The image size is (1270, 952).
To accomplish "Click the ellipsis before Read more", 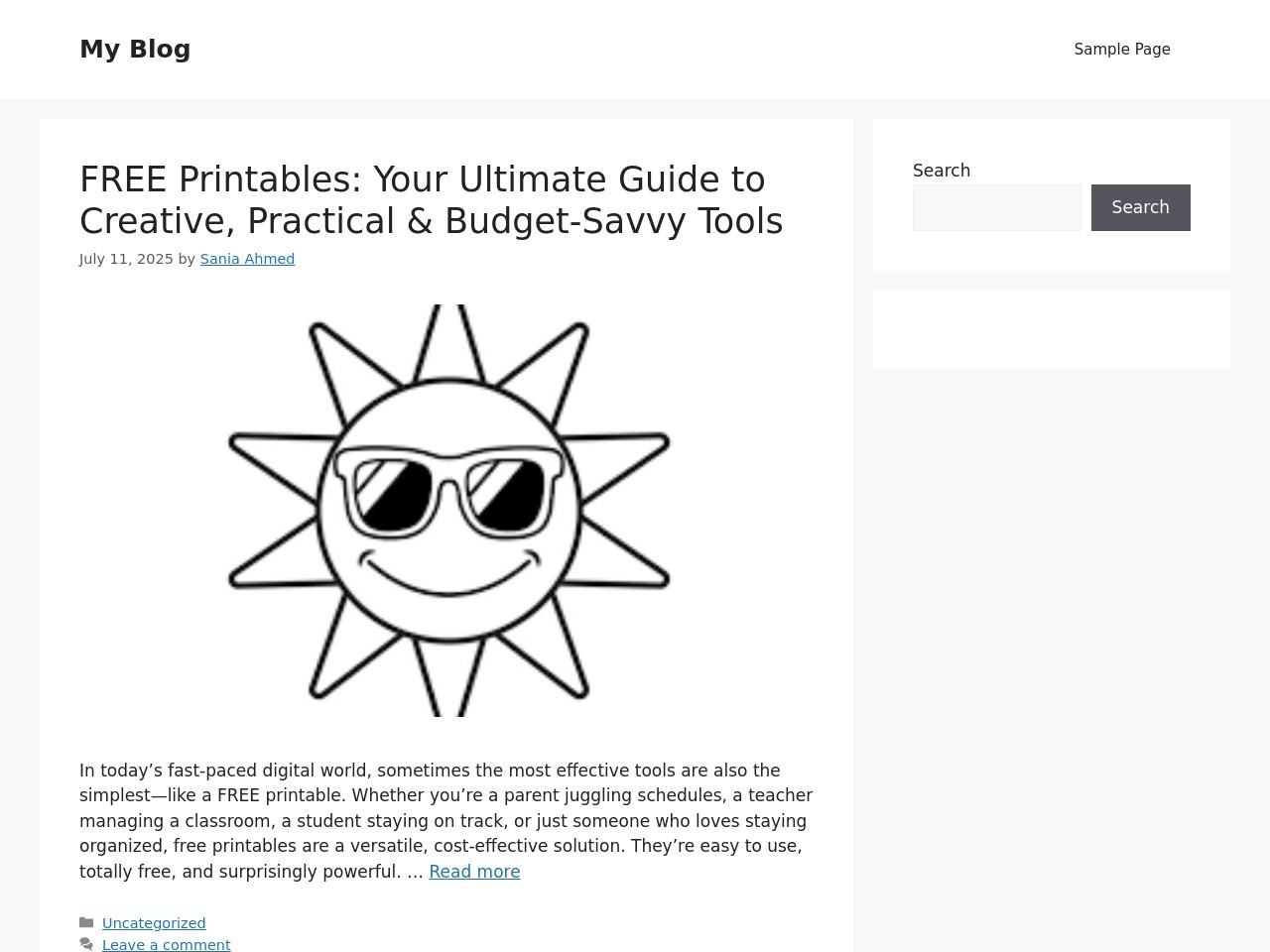I will [x=415, y=872].
